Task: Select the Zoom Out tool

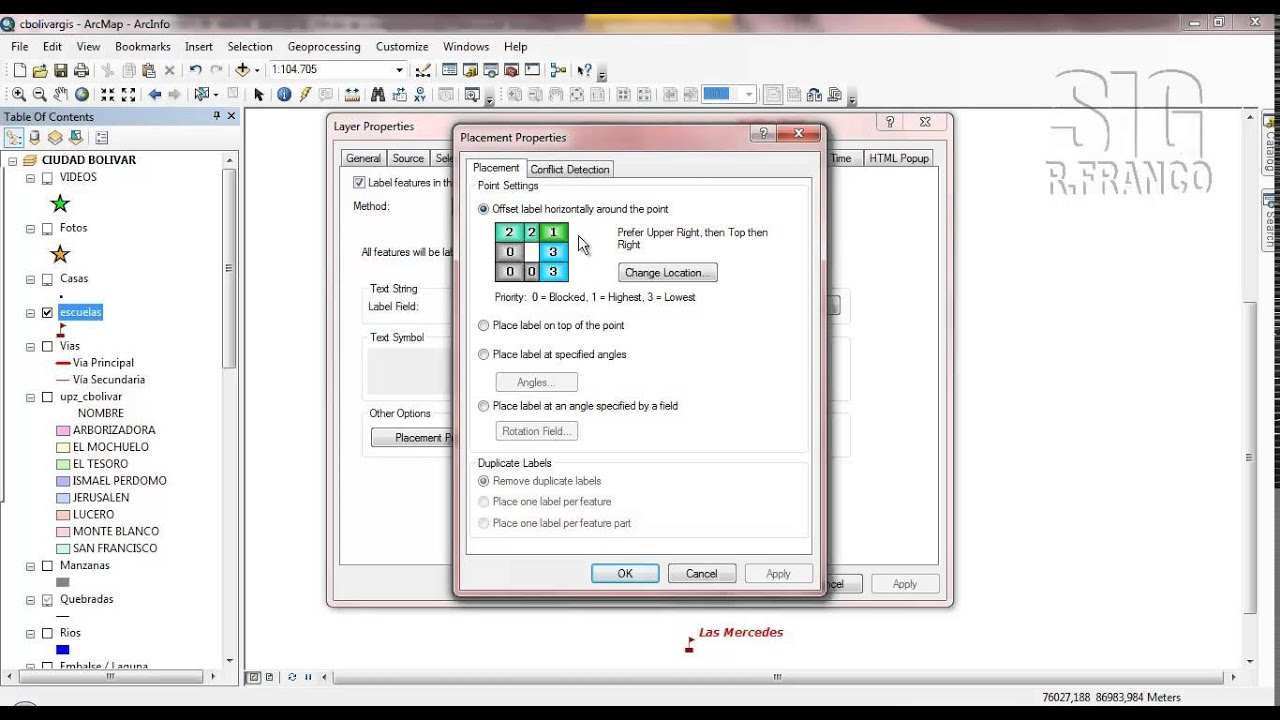Action: 39,95
